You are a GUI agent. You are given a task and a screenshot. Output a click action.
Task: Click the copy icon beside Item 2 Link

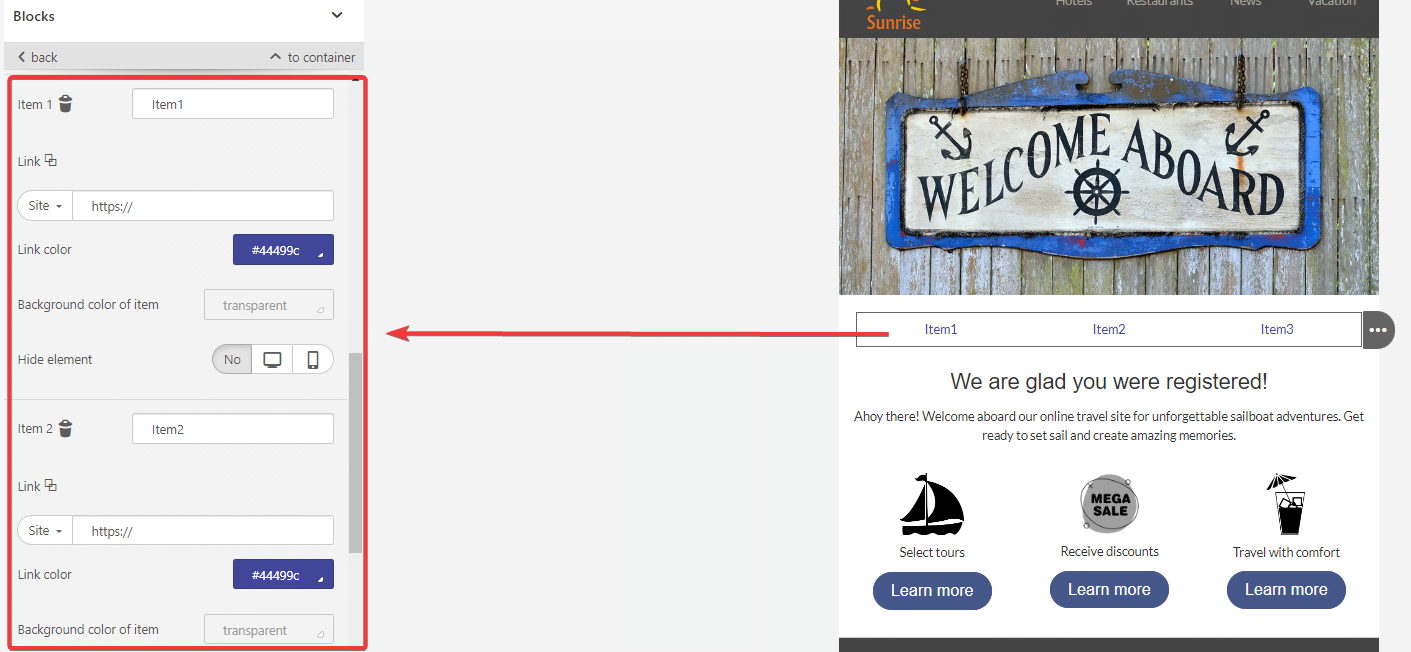point(51,485)
